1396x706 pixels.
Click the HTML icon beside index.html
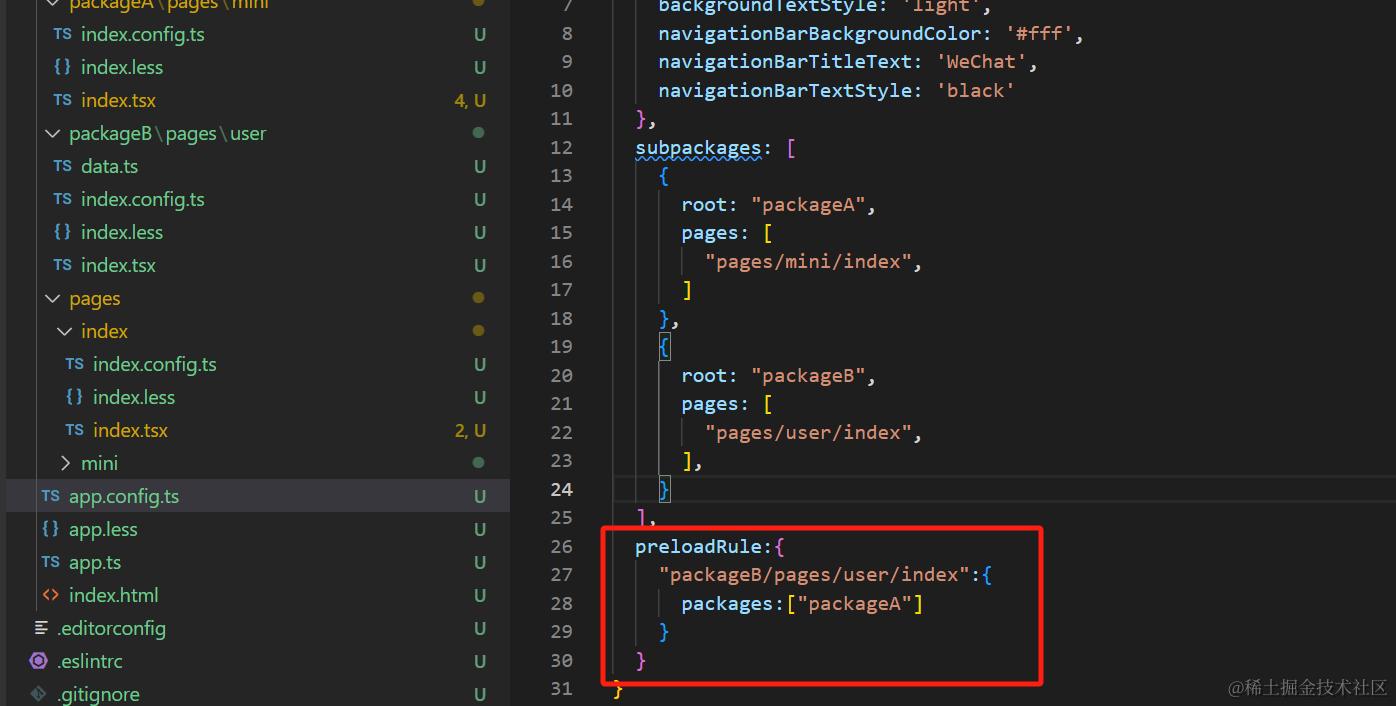[50, 595]
